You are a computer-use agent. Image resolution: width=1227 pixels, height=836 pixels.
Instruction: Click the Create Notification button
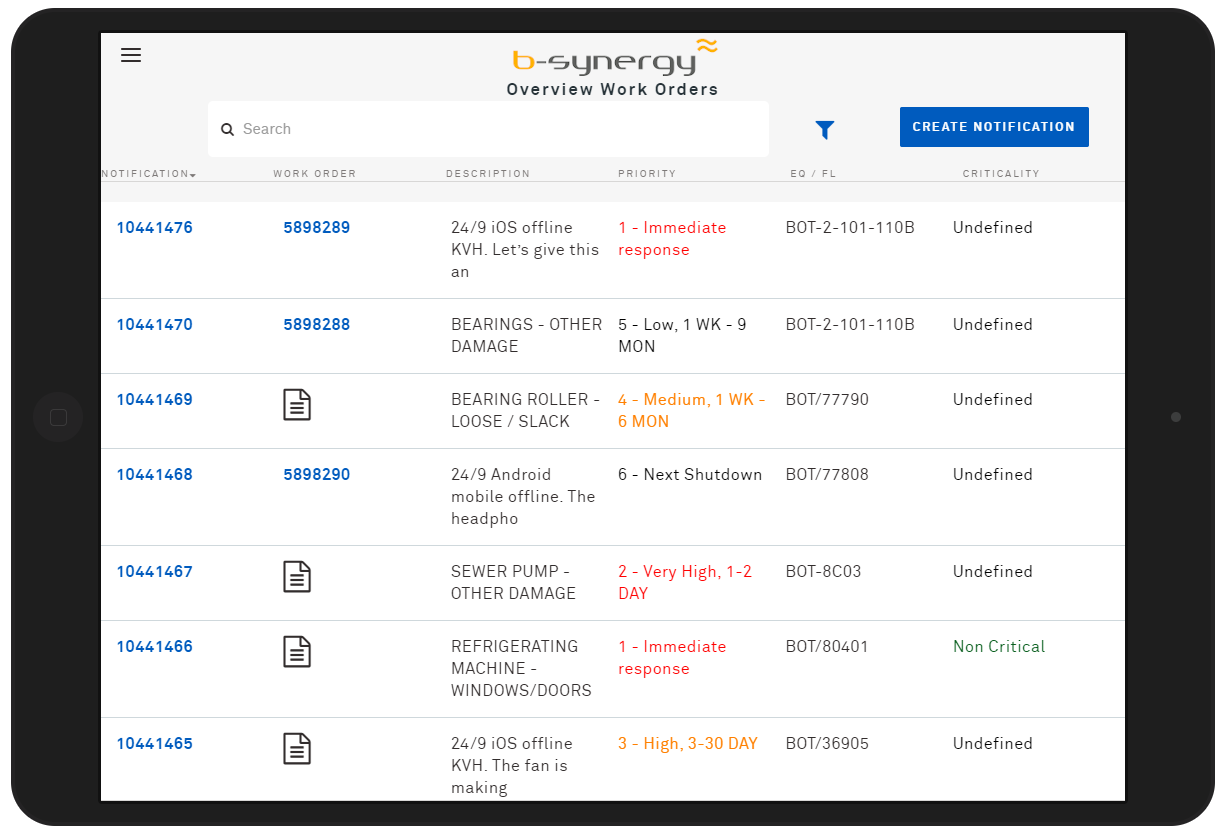[994, 127]
